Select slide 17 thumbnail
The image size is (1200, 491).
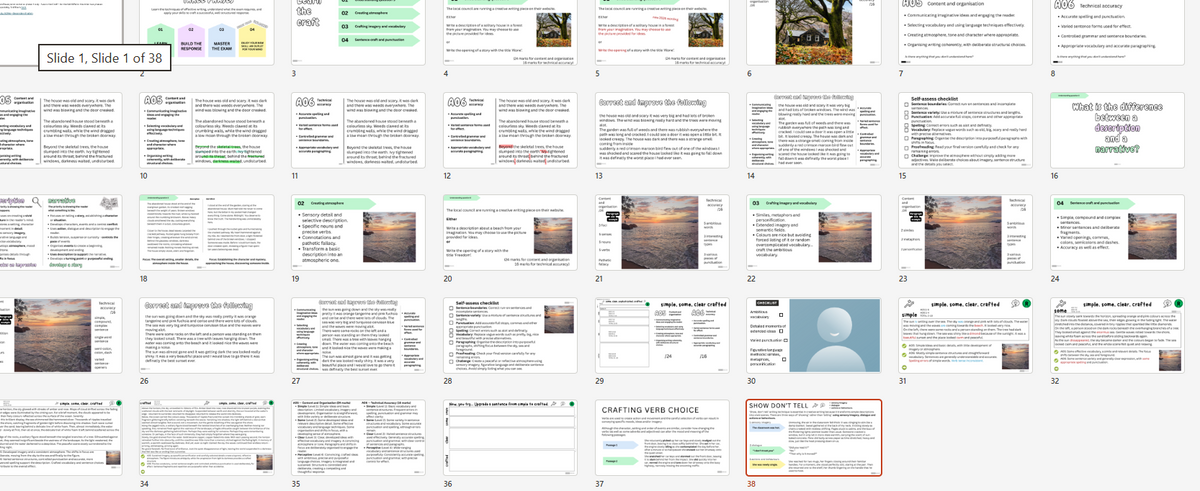[x=60, y=232]
